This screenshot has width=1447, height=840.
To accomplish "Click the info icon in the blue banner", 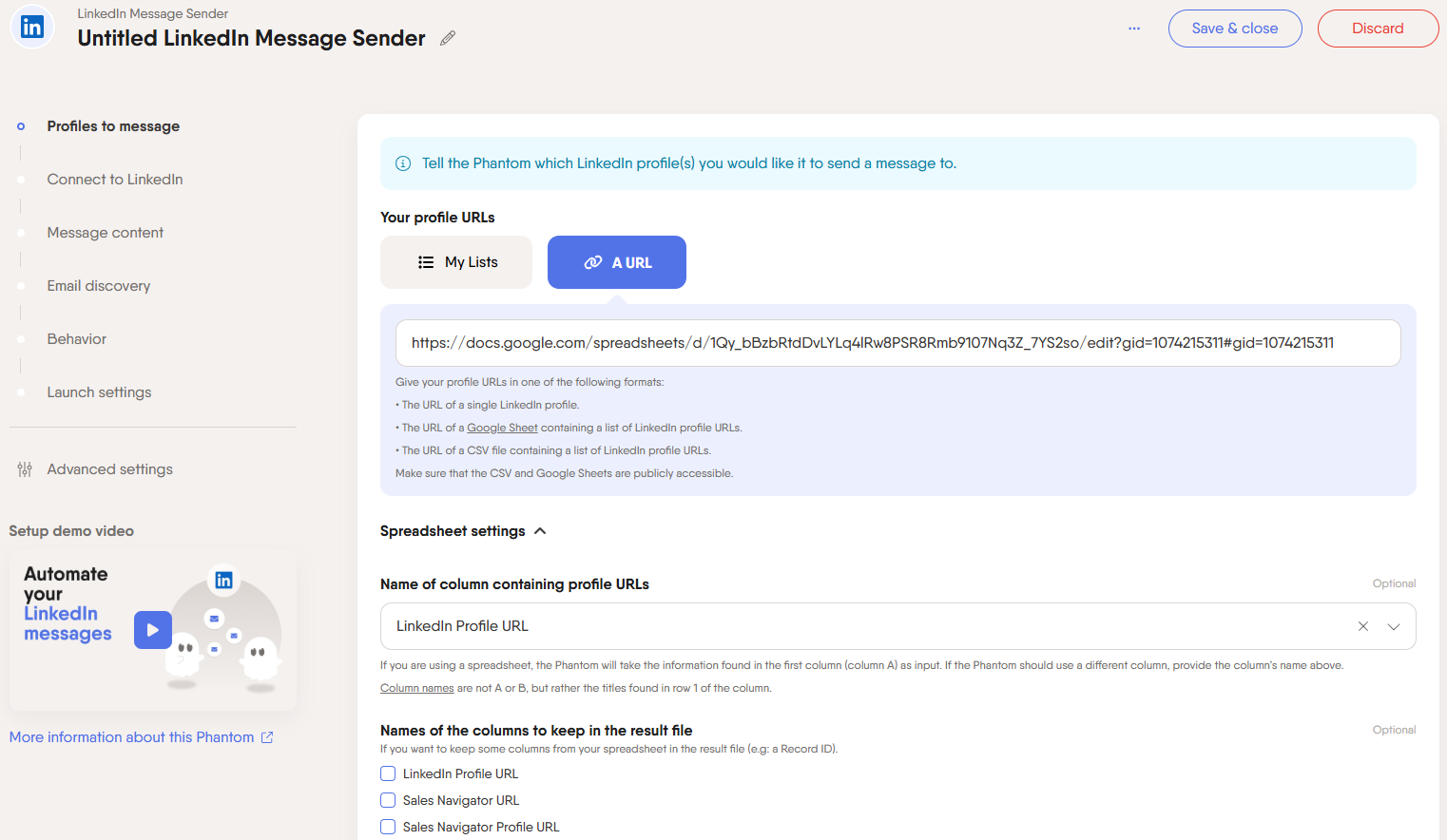I will tap(403, 163).
